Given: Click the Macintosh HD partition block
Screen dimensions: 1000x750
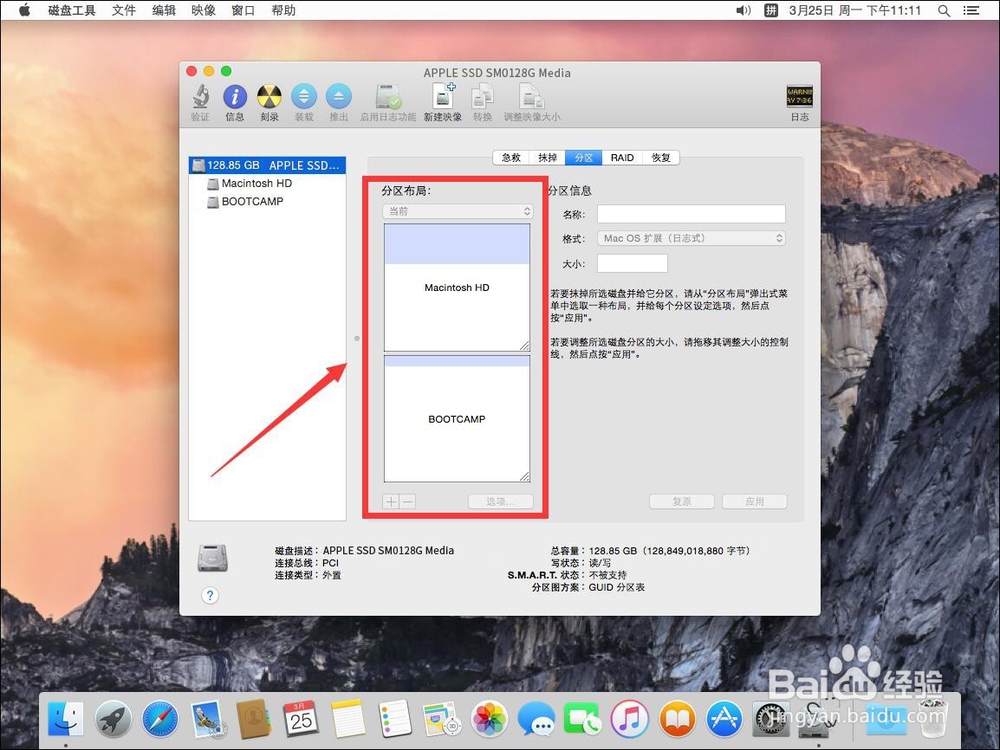Looking at the screenshot, I should [457, 288].
